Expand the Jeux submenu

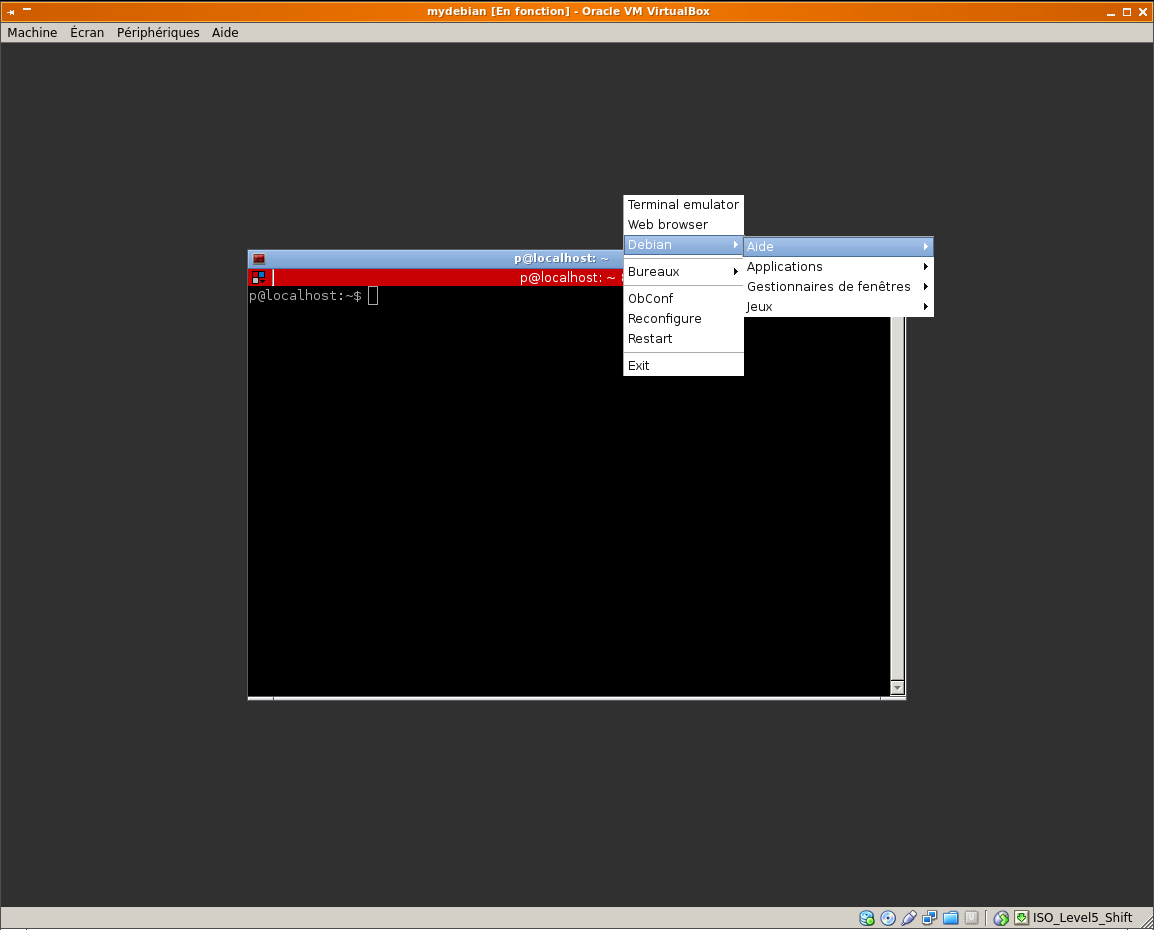pos(838,307)
